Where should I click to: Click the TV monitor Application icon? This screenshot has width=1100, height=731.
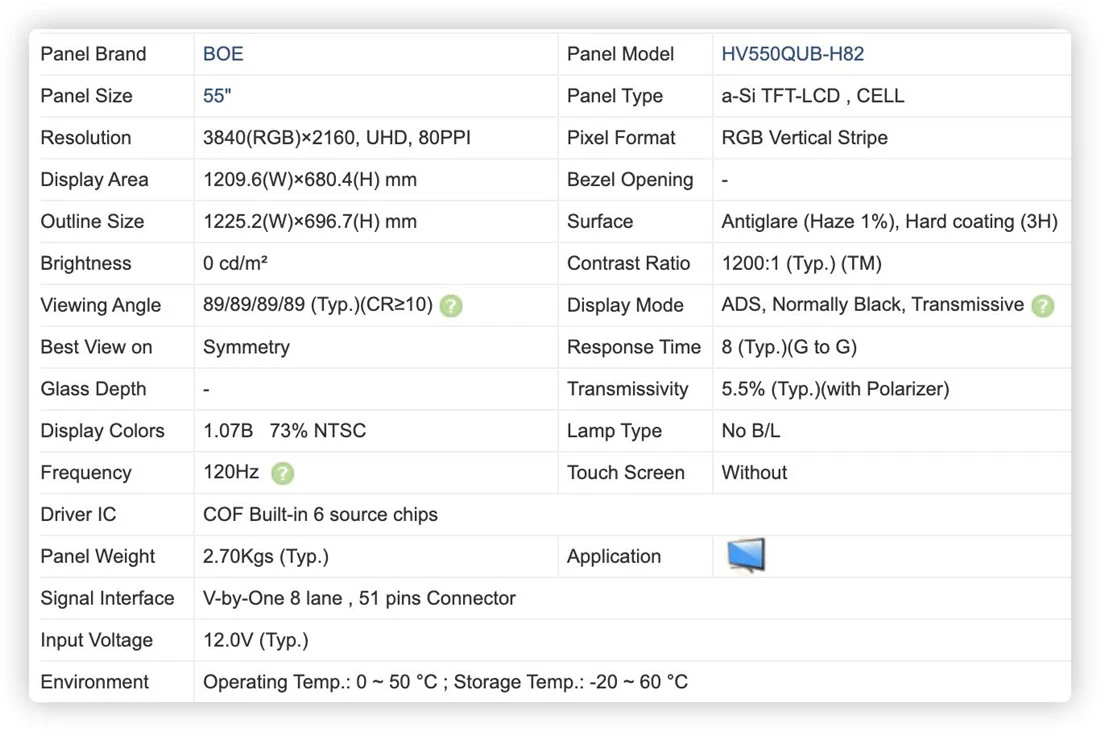[746, 556]
